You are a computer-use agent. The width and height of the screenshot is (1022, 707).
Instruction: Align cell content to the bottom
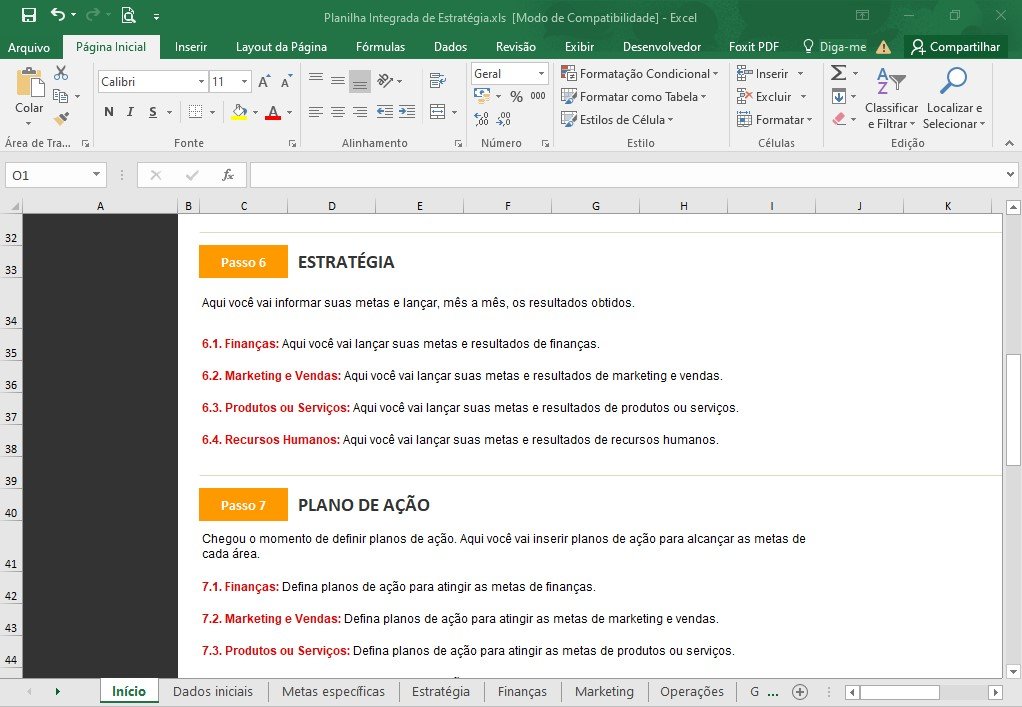click(x=359, y=81)
